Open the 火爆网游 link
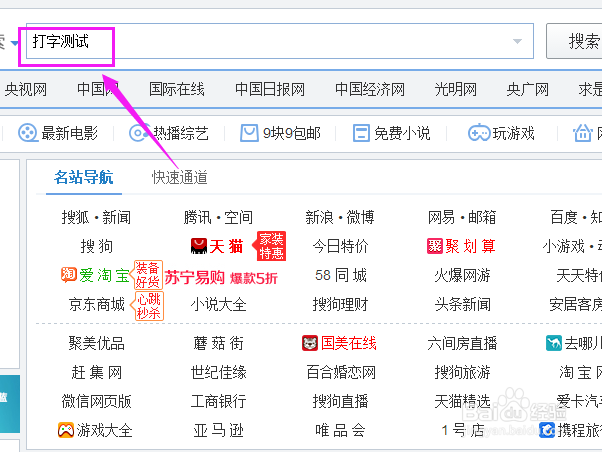The image size is (602, 452). (x=462, y=275)
